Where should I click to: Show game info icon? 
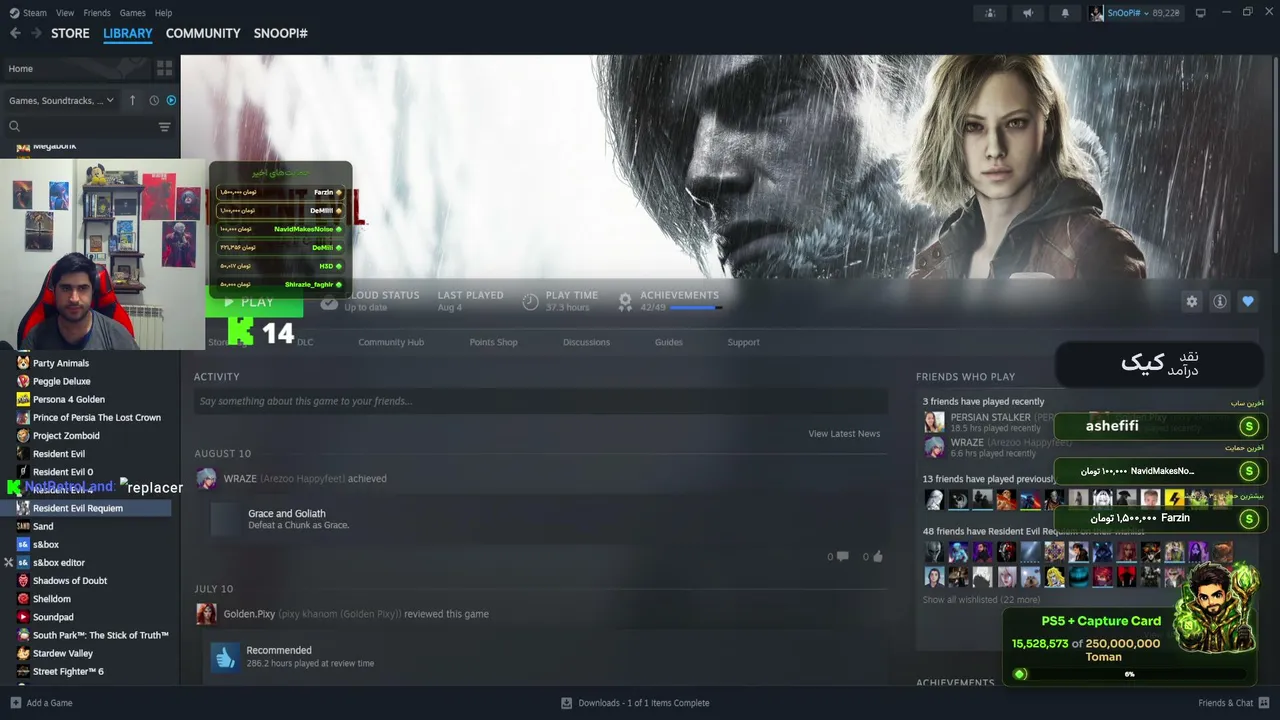pos(1219,301)
